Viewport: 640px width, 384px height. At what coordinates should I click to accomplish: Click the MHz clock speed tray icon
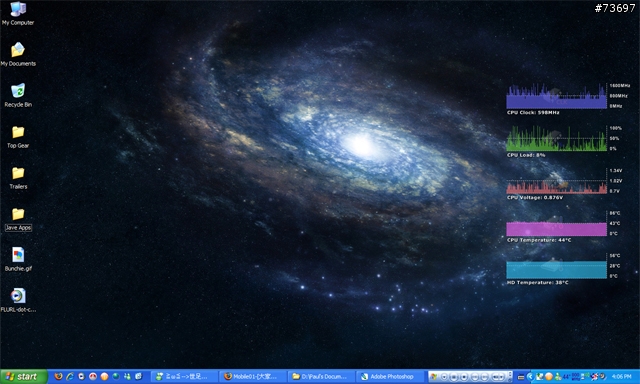[x=576, y=377]
